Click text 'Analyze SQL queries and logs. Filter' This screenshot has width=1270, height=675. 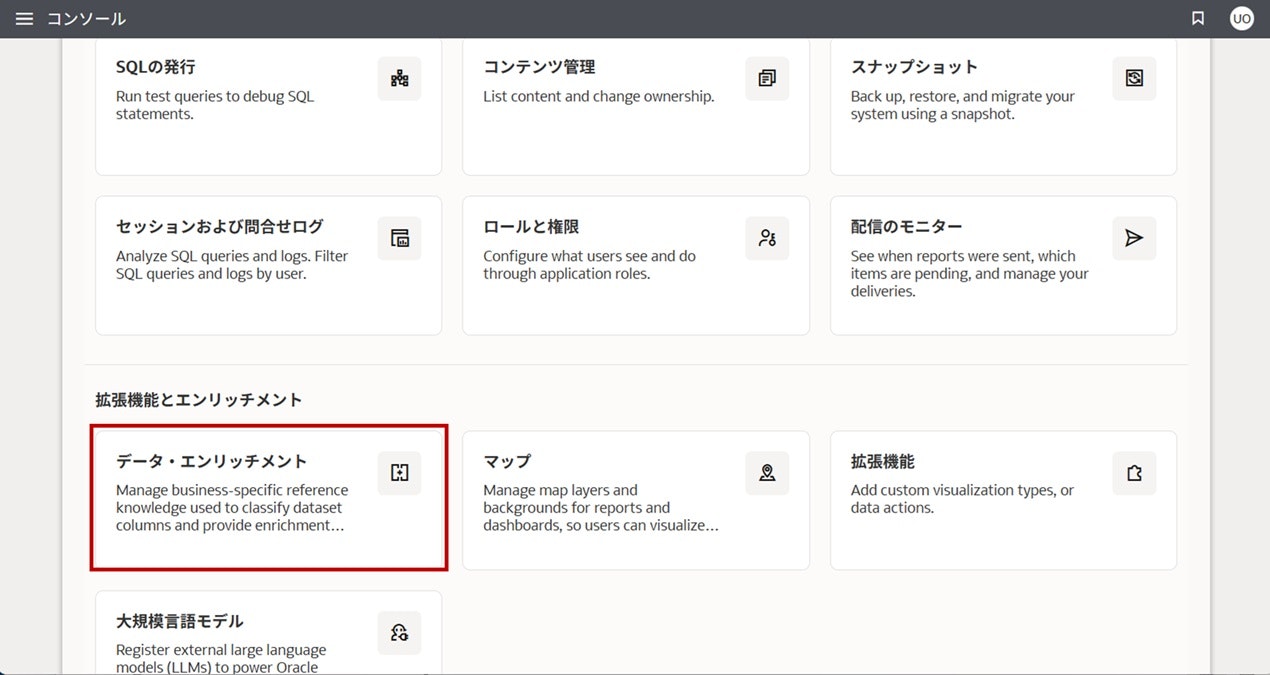pos(232,256)
